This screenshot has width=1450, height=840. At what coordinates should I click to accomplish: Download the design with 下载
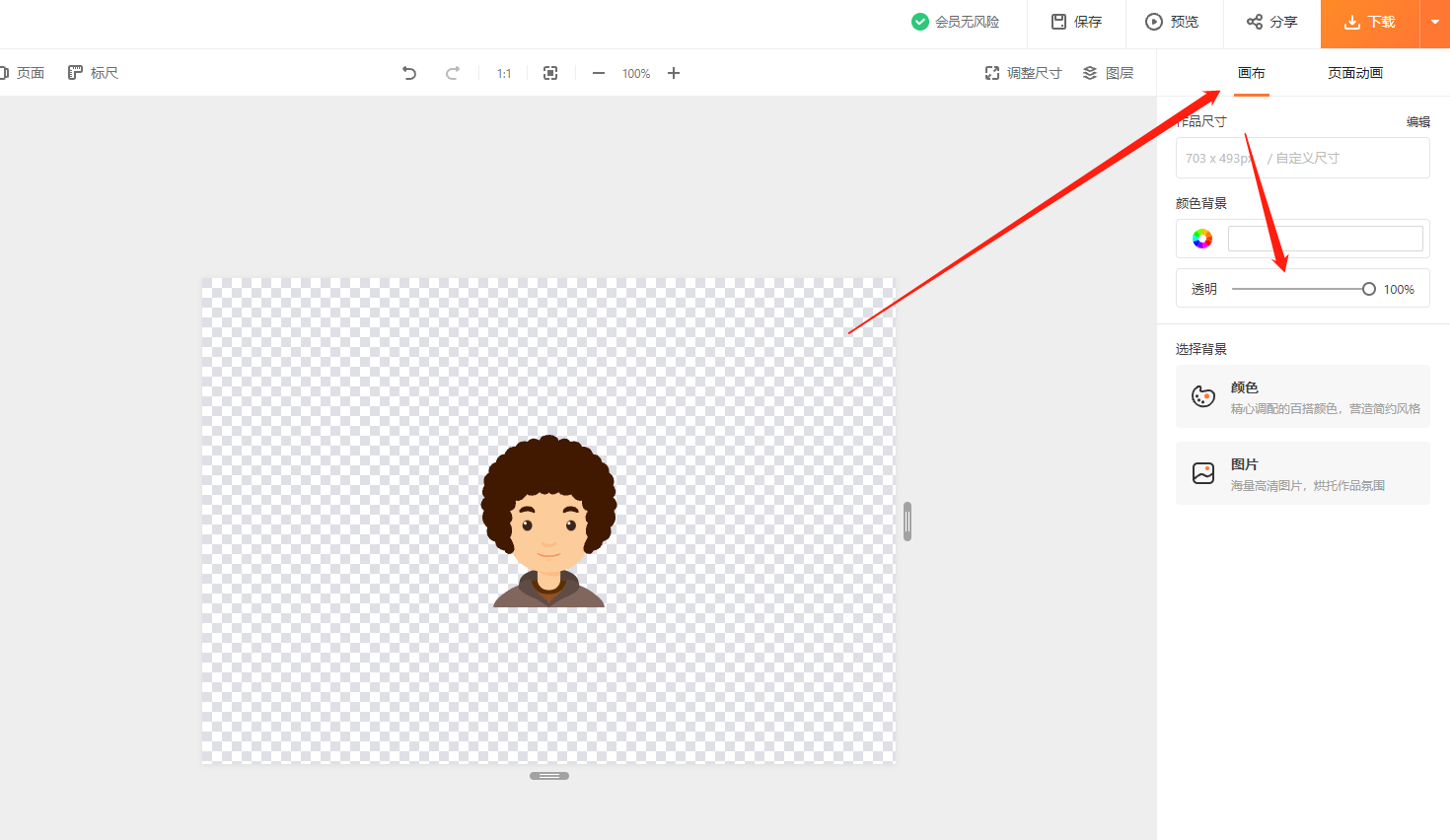1370,22
